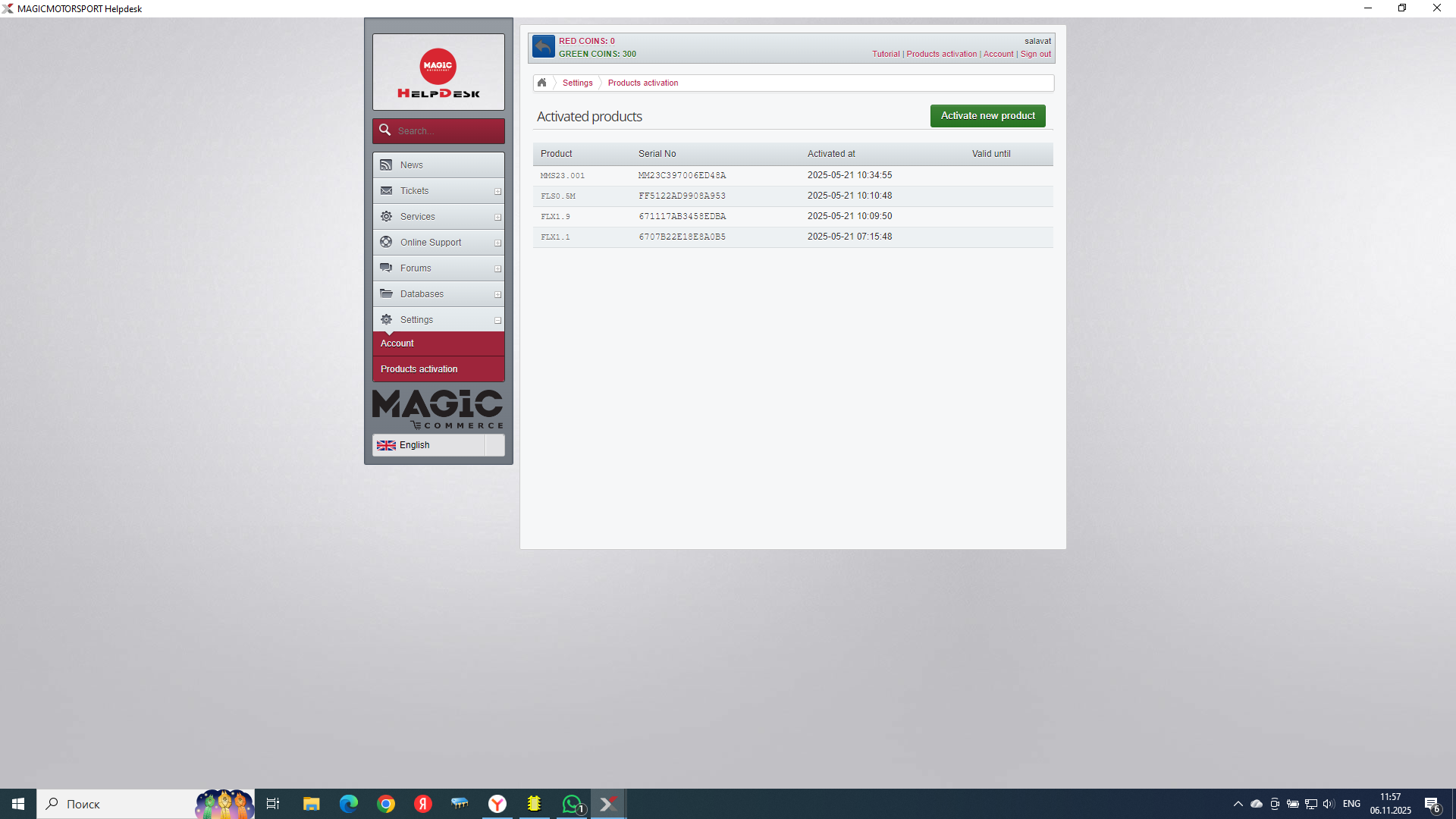
Task: Click the Sign out link
Action: pos(1035,54)
